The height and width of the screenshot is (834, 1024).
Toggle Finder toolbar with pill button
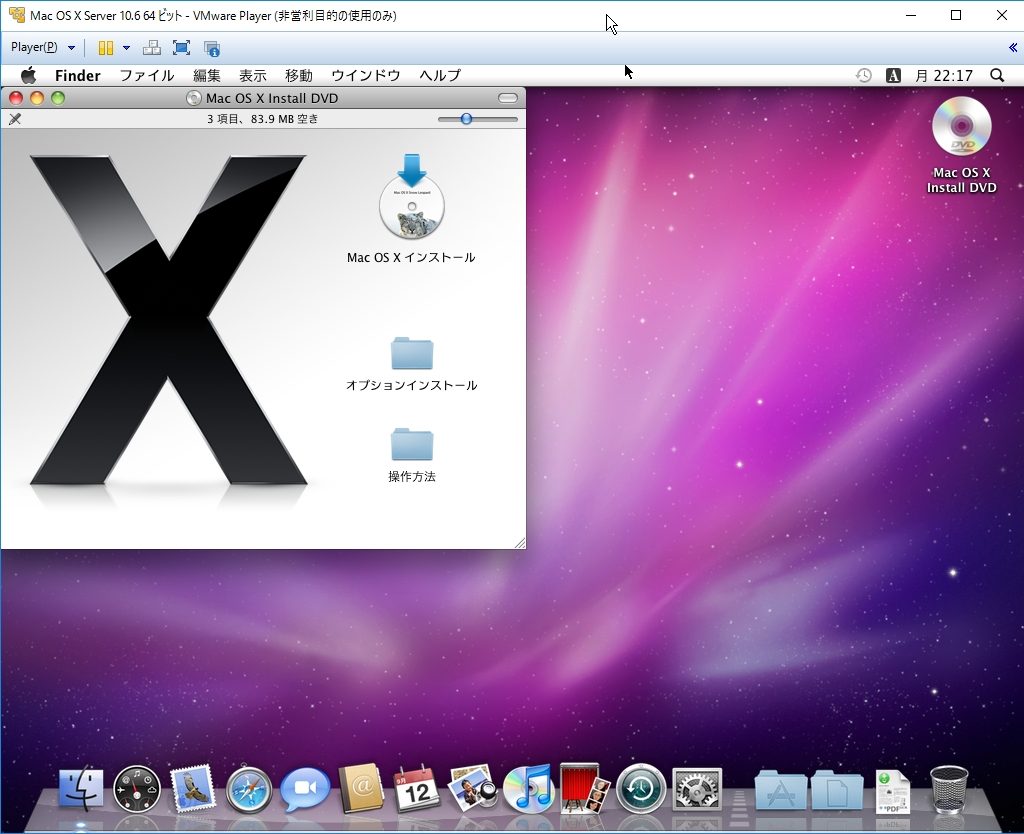[x=507, y=98]
